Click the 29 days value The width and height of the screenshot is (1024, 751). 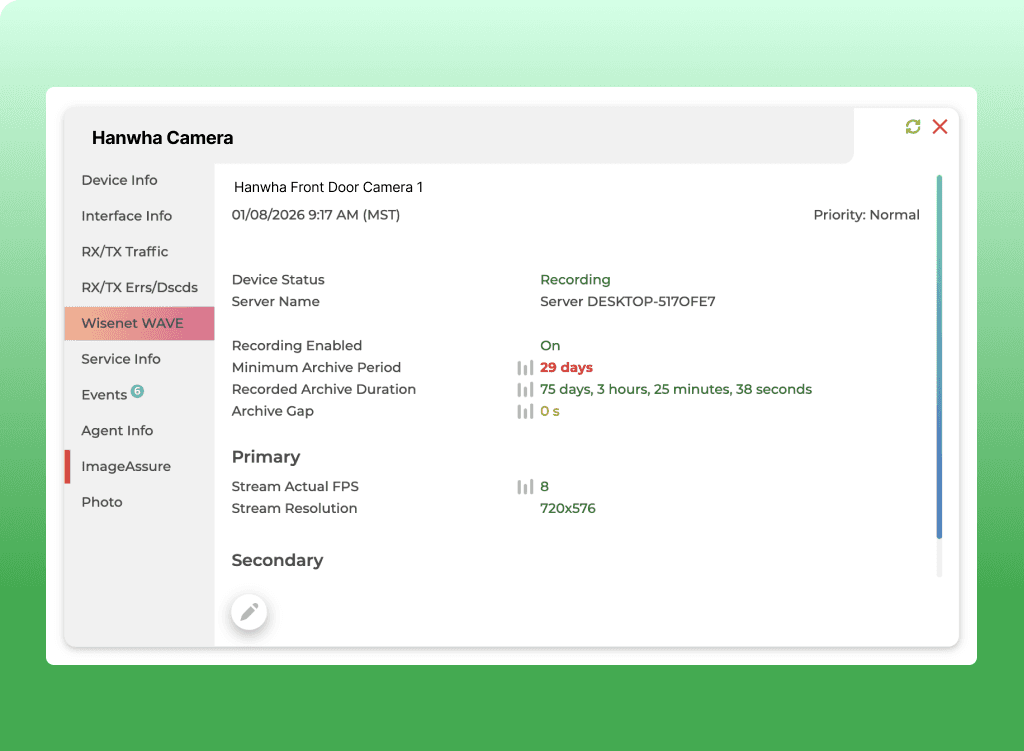(566, 368)
